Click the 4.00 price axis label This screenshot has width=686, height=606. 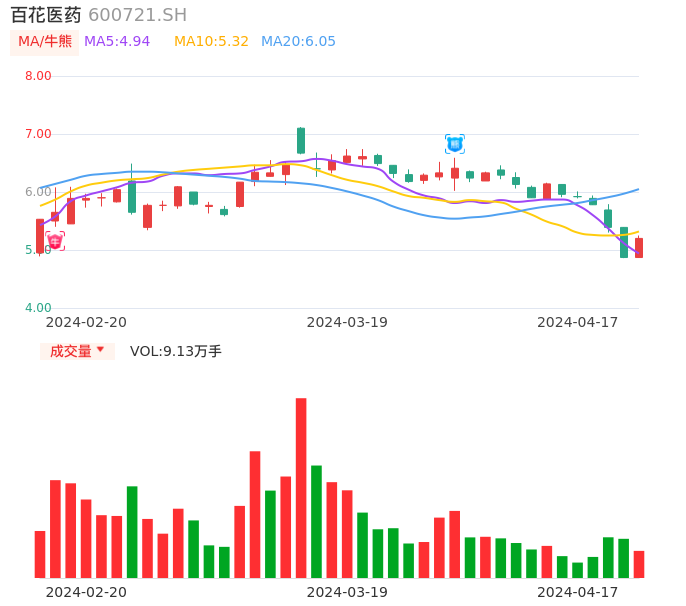38,308
